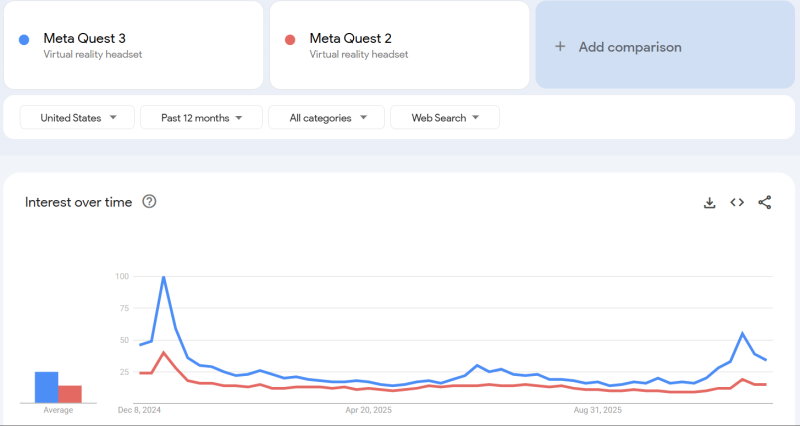This screenshot has width=800, height=426.
Task: Click the Add comparison button
Action: coord(629,47)
